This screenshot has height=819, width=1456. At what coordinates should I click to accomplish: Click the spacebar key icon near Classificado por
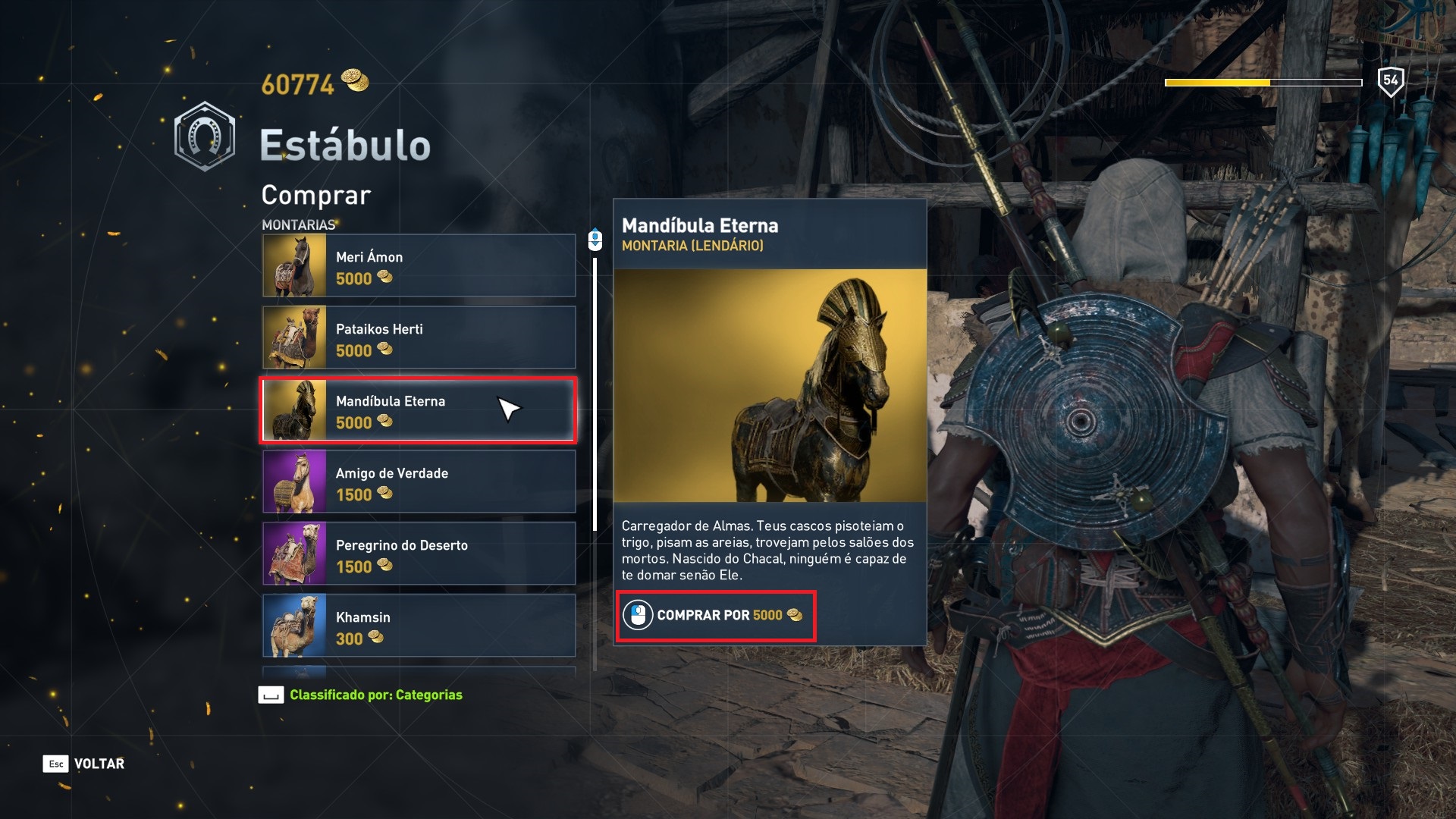271,695
